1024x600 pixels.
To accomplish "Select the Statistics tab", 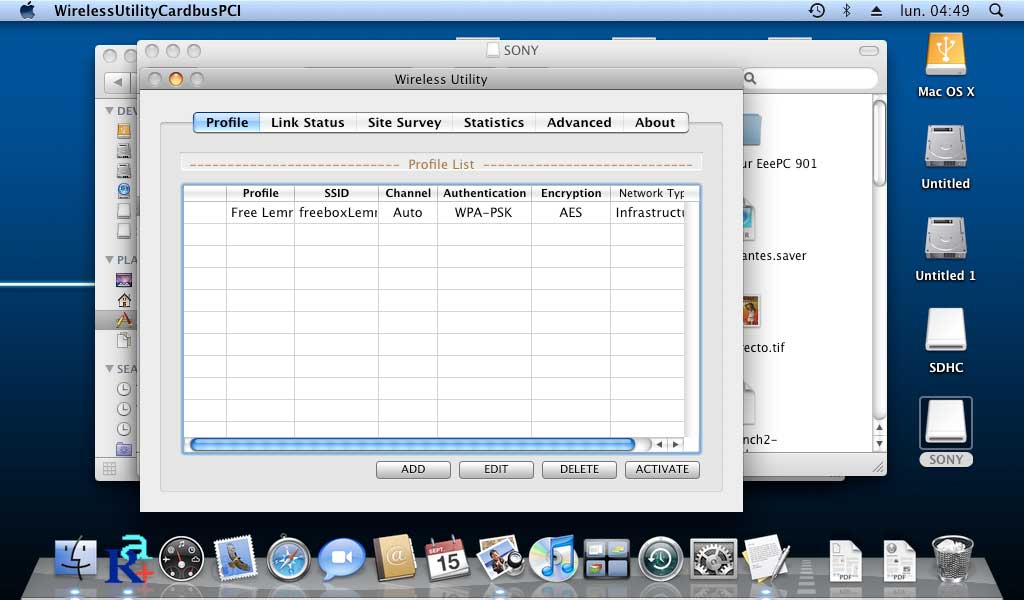I will click(494, 123).
